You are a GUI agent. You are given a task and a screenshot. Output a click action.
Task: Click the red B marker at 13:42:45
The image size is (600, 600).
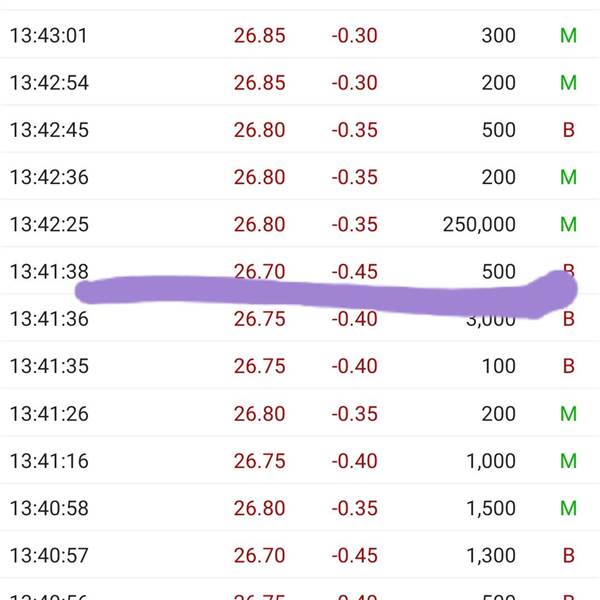point(569,130)
